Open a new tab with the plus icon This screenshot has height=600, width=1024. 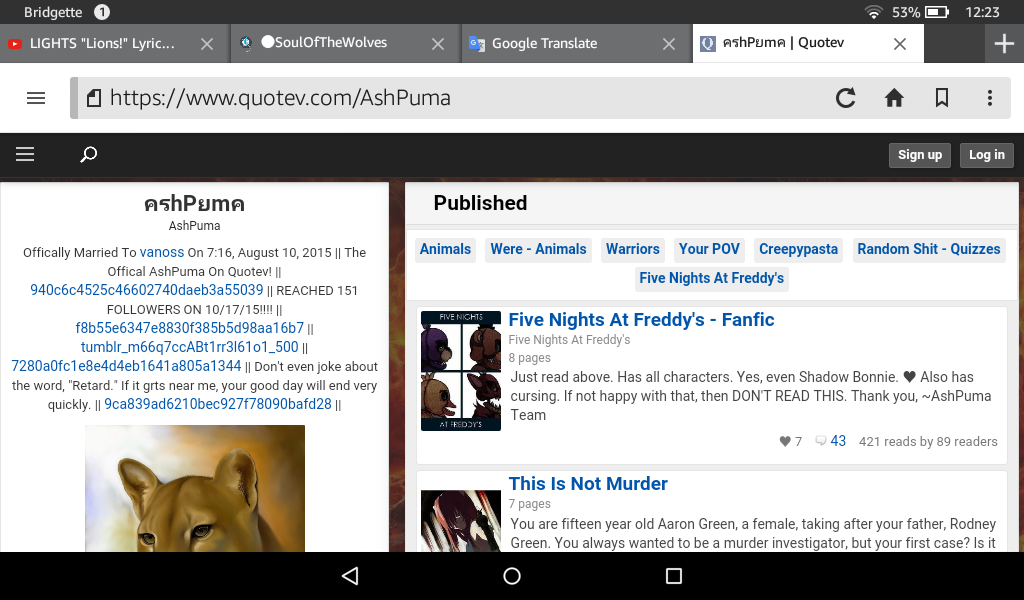[x=1004, y=44]
